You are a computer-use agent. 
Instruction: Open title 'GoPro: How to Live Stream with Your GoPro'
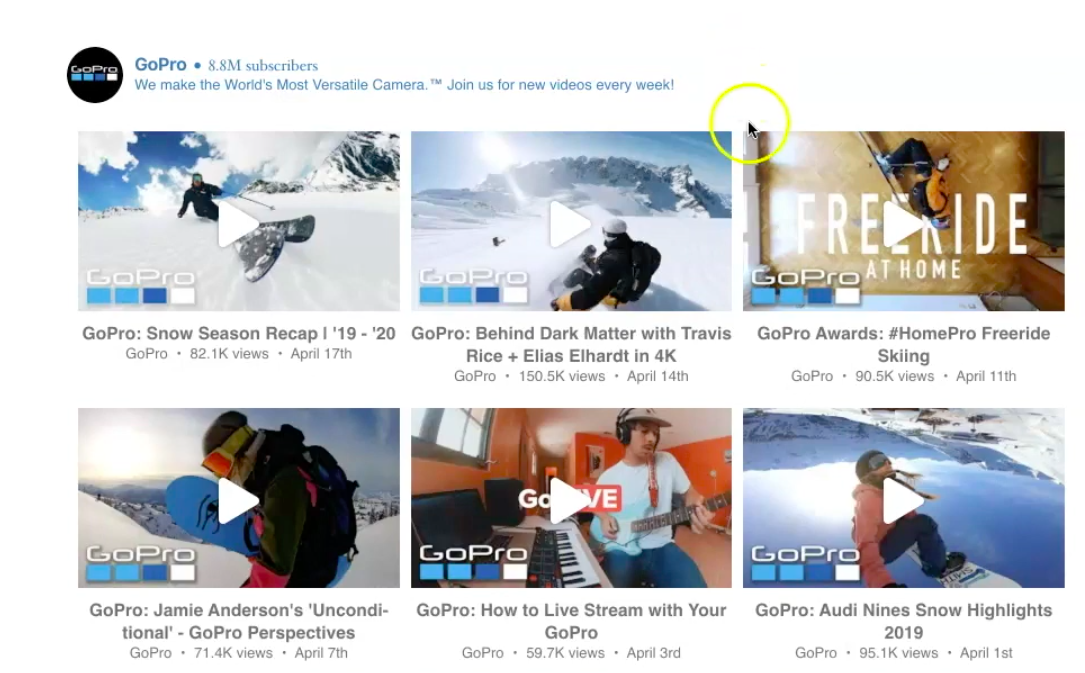click(571, 621)
